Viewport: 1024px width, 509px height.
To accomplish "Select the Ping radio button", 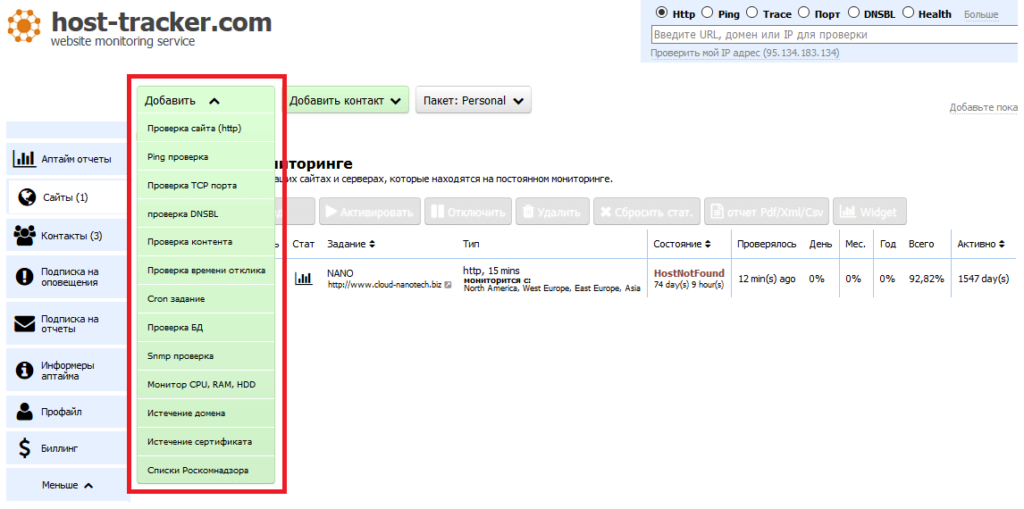I will [x=708, y=14].
